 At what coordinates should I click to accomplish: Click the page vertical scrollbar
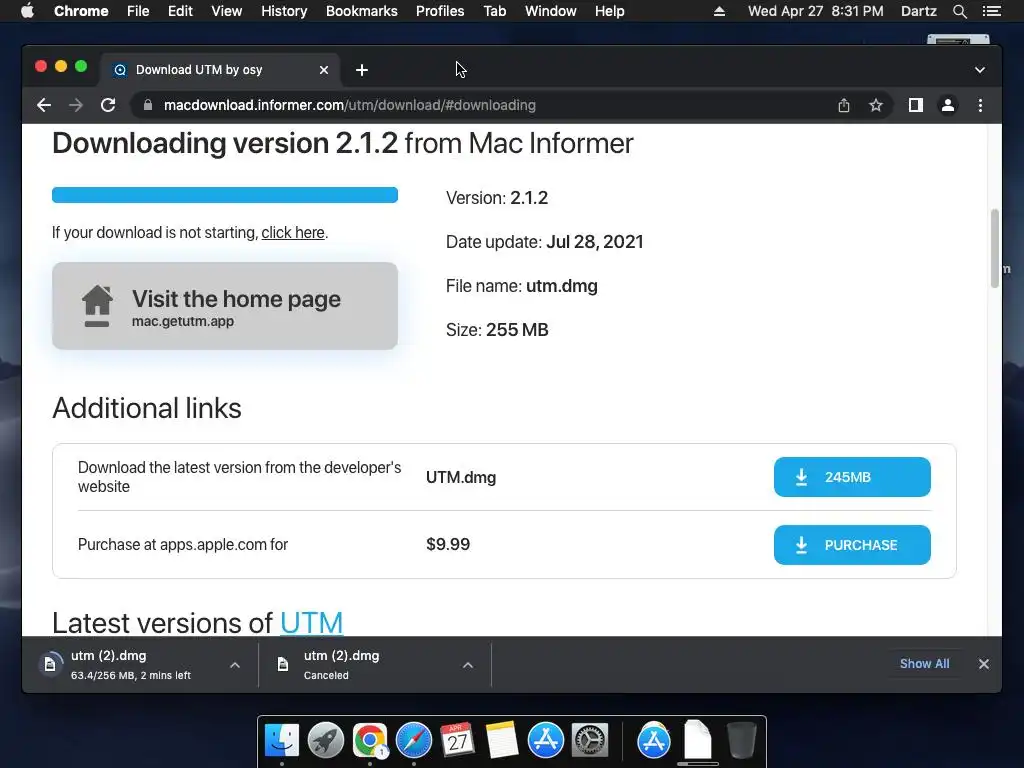tap(995, 248)
